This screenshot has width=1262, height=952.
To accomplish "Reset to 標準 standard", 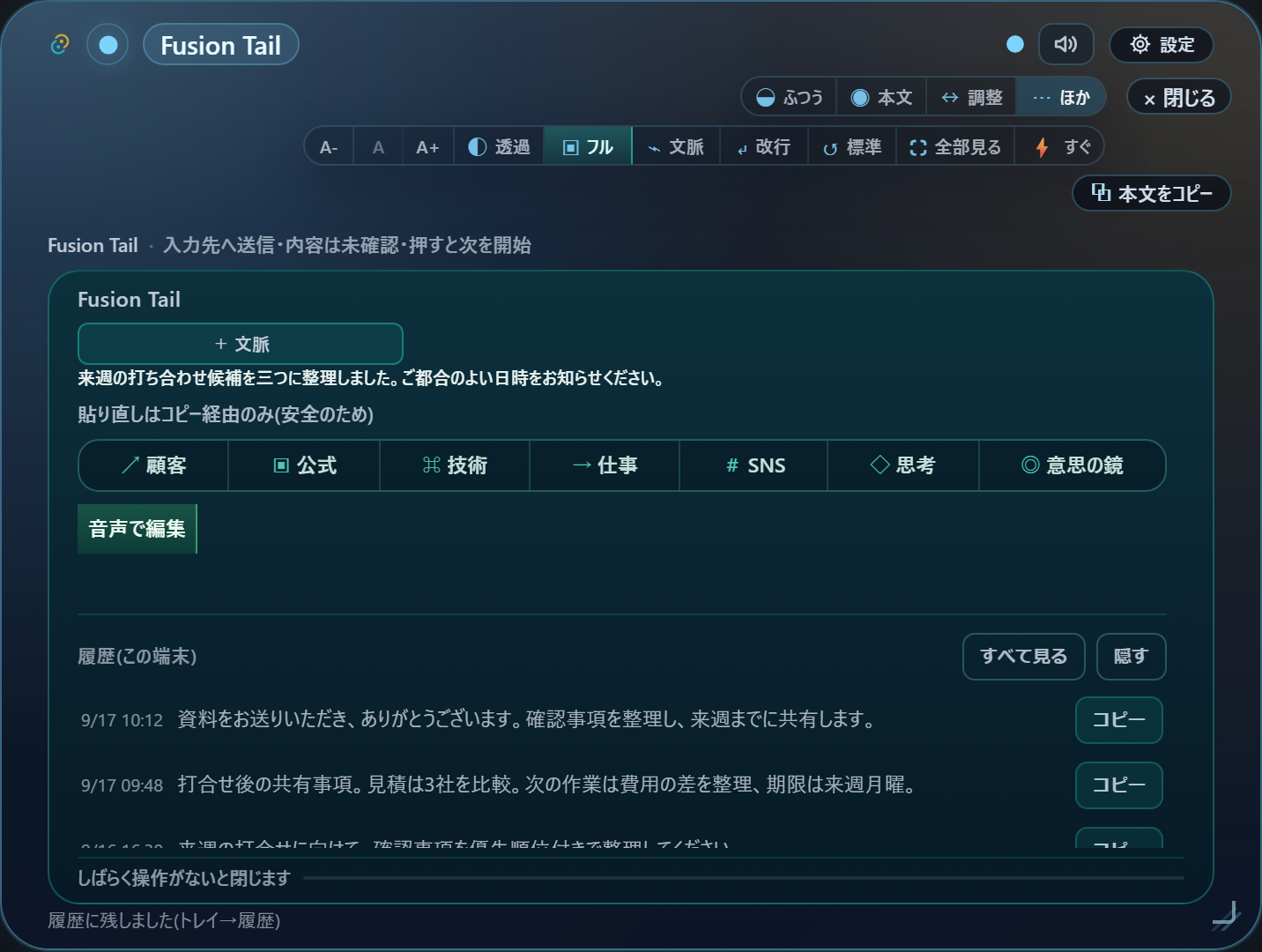I will tap(852, 147).
